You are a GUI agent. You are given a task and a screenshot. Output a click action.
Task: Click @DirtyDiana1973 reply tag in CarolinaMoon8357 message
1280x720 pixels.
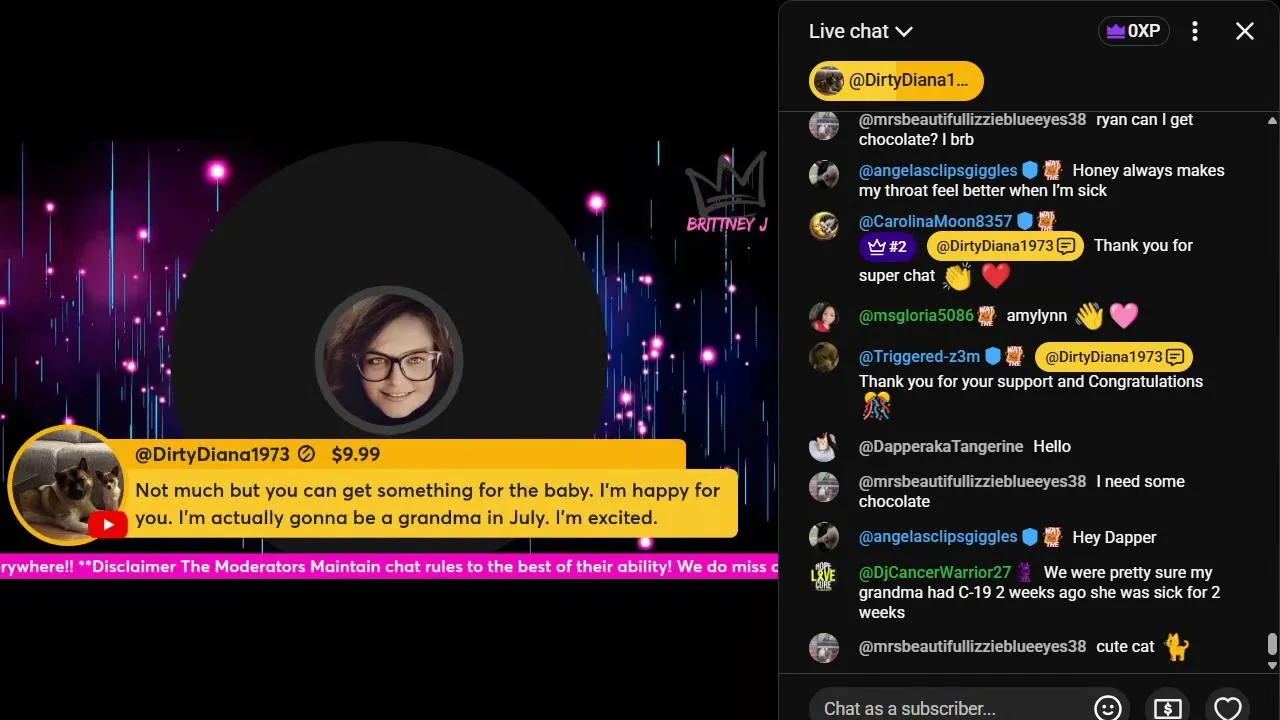coord(1005,246)
